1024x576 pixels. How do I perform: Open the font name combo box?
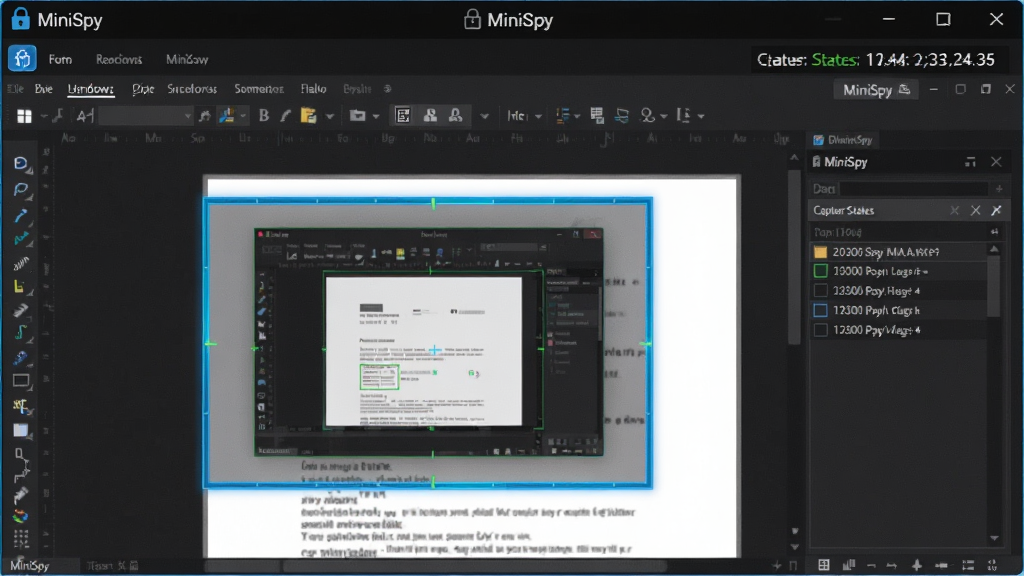[x=146, y=116]
